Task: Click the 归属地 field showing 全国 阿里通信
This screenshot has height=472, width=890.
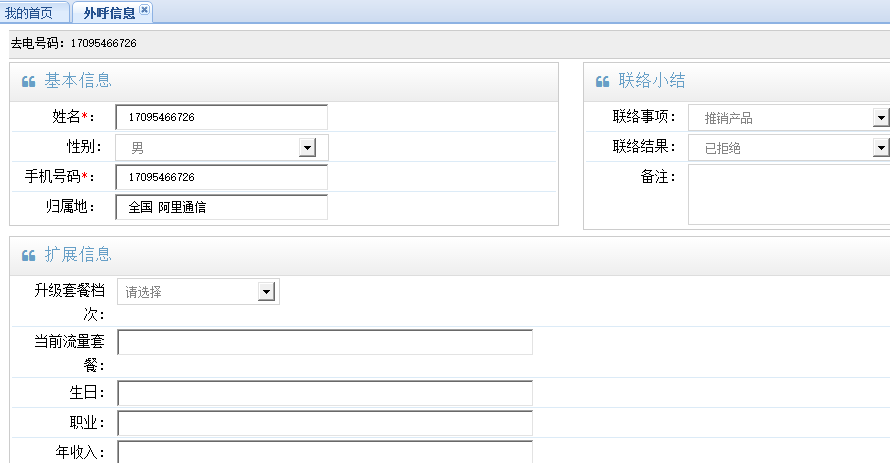Action: point(222,208)
